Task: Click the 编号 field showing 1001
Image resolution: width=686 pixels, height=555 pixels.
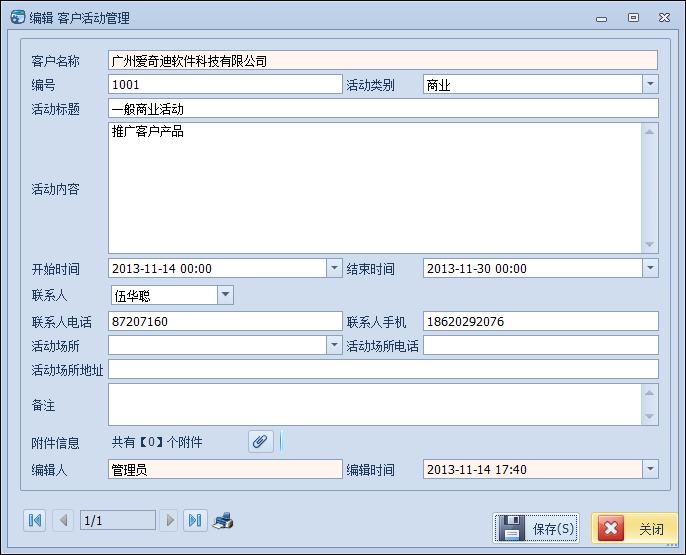Action: (x=225, y=84)
